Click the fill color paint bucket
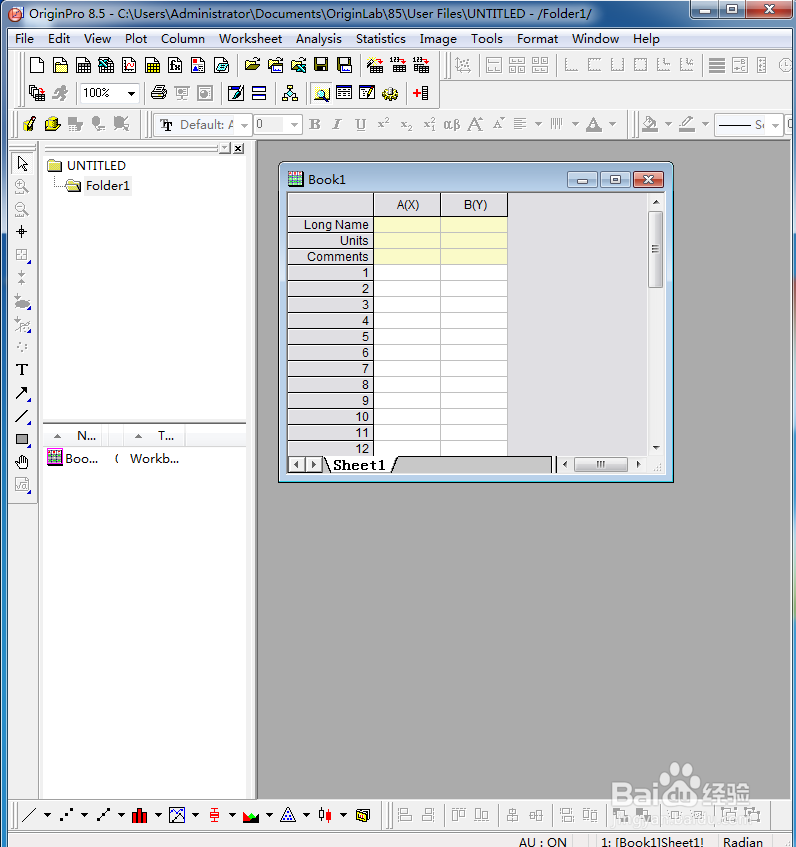Viewport: 796px width, 847px height. 650,125
